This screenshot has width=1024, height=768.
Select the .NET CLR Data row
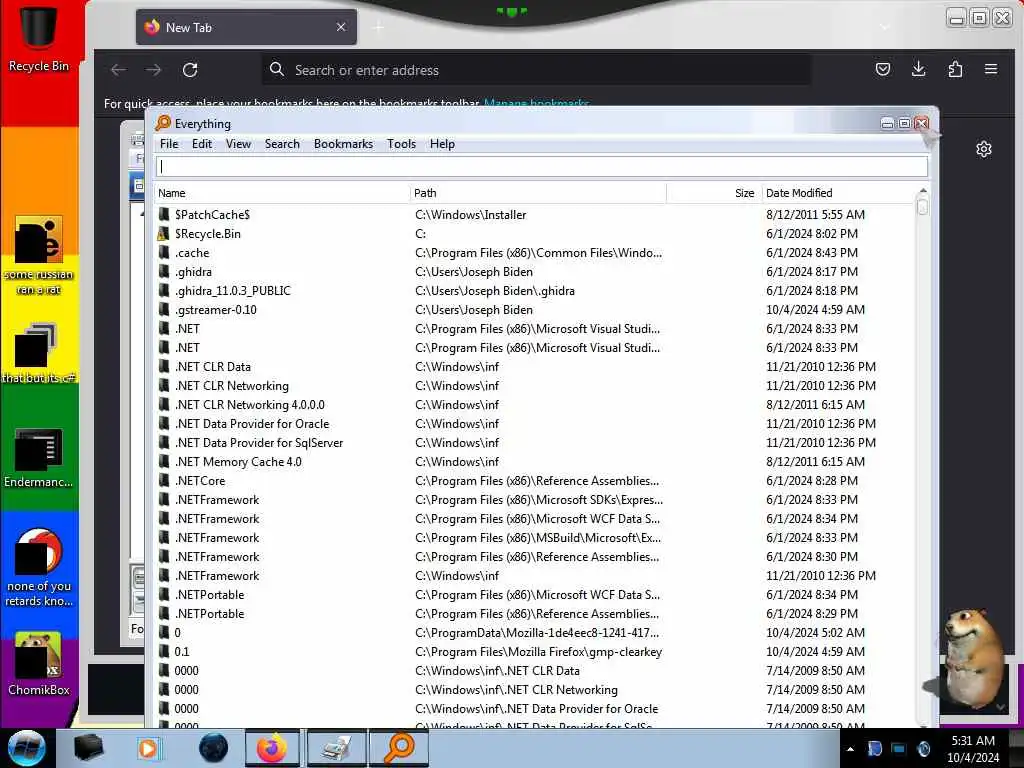click(536, 366)
